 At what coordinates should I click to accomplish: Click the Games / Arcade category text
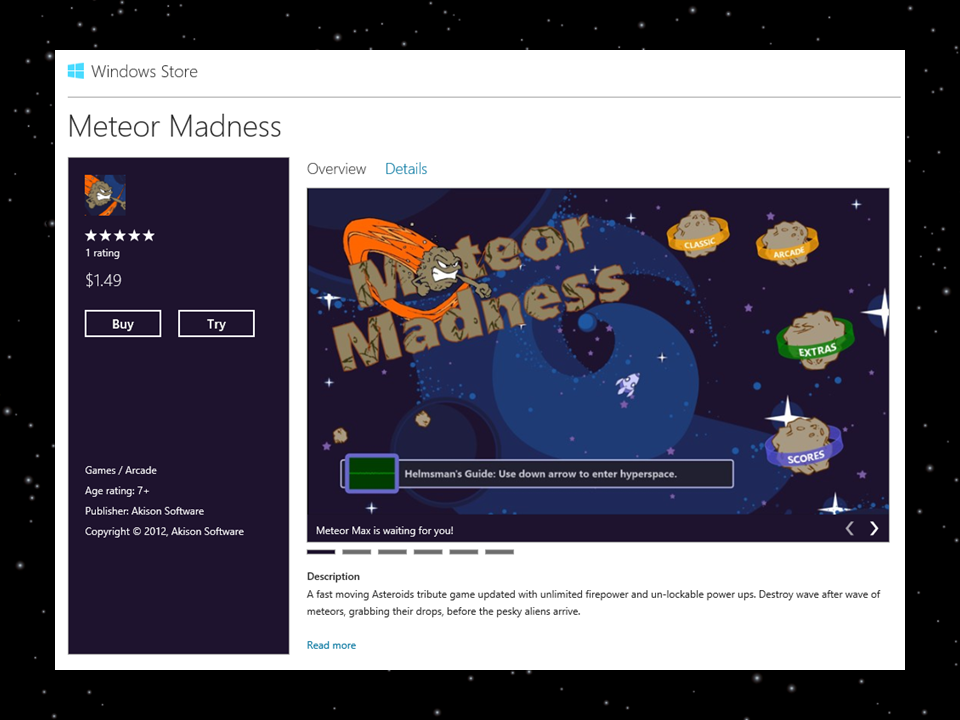pos(121,470)
